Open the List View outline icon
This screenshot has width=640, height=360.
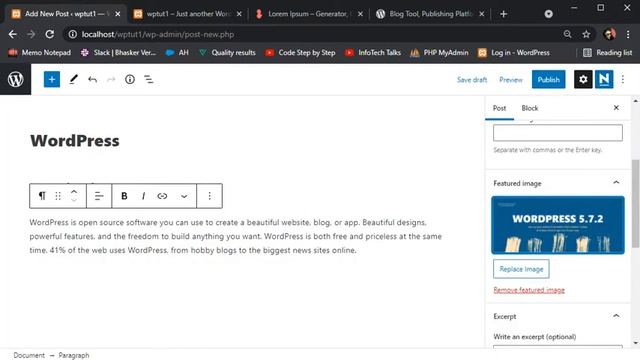point(149,79)
